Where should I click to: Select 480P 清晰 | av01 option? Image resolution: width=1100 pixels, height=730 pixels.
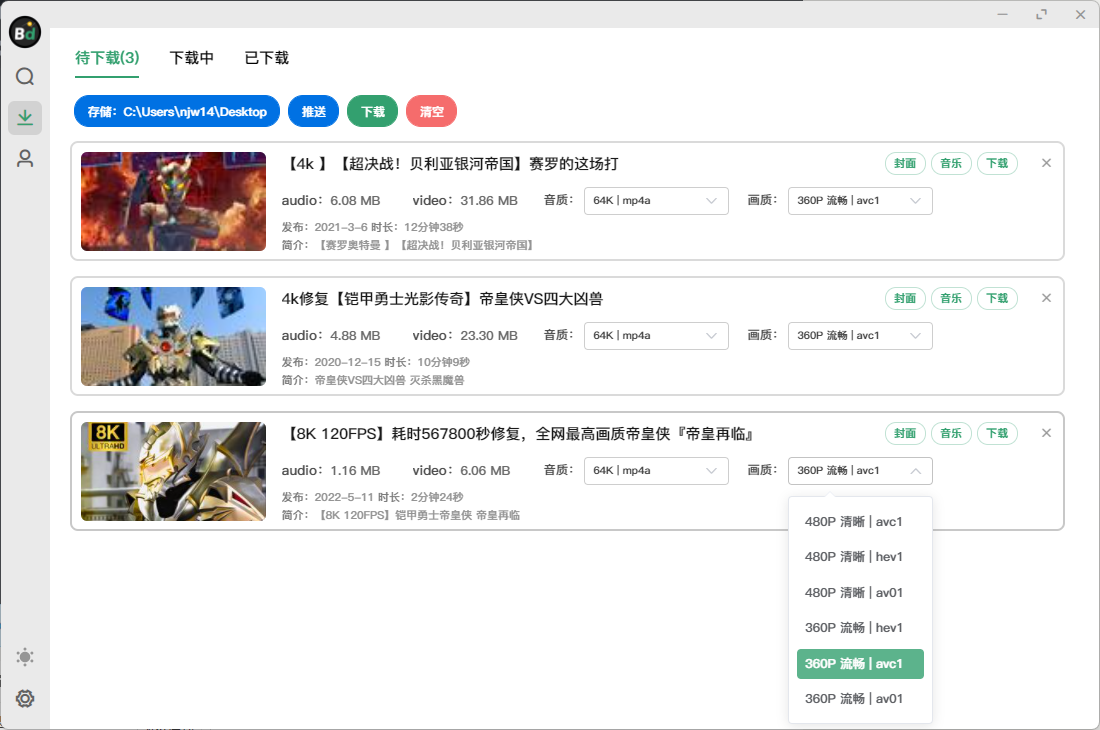[860, 593]
